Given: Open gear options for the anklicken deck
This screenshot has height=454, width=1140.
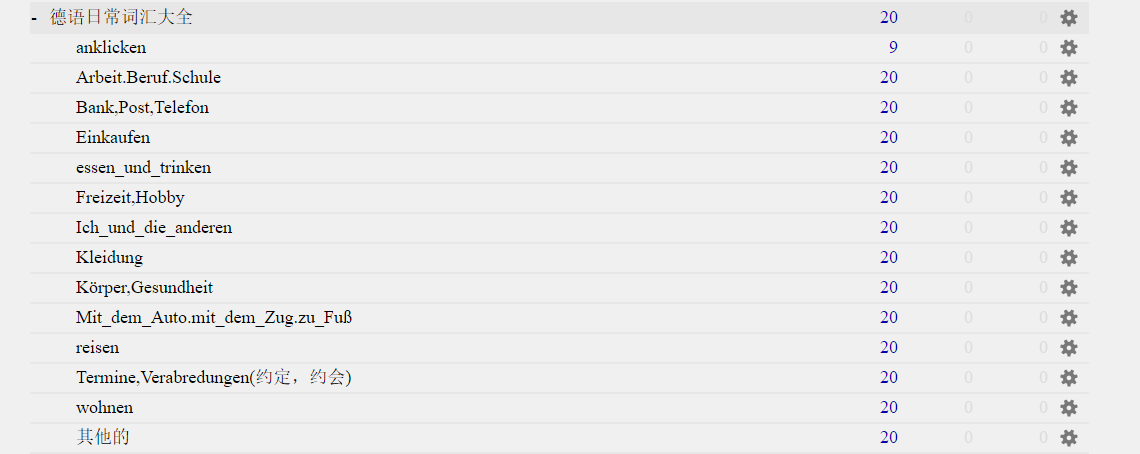Looking at the screenshot, I should click(1068, 48).
